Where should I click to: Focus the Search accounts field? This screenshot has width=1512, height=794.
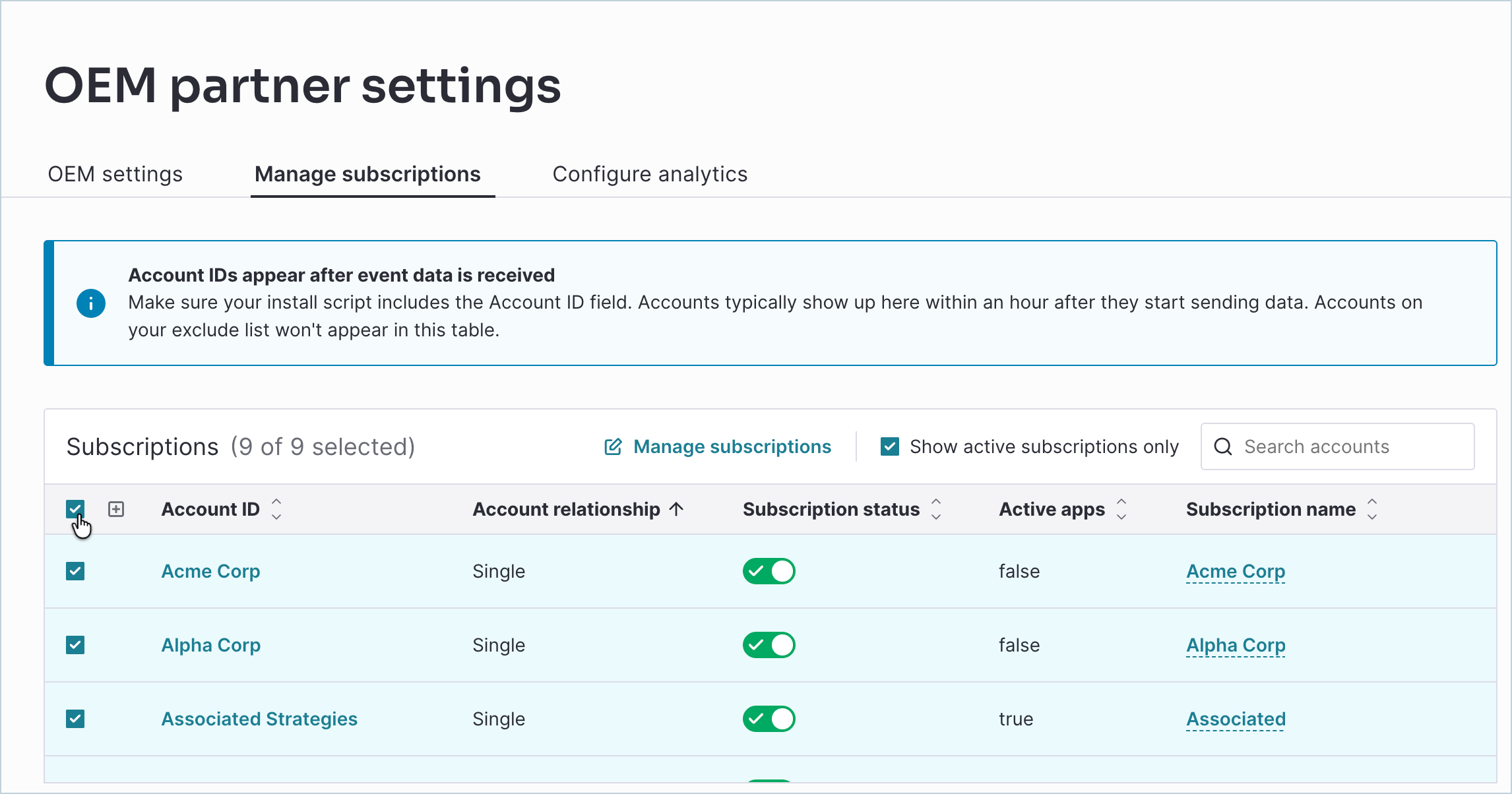(x=1338, y=446)
